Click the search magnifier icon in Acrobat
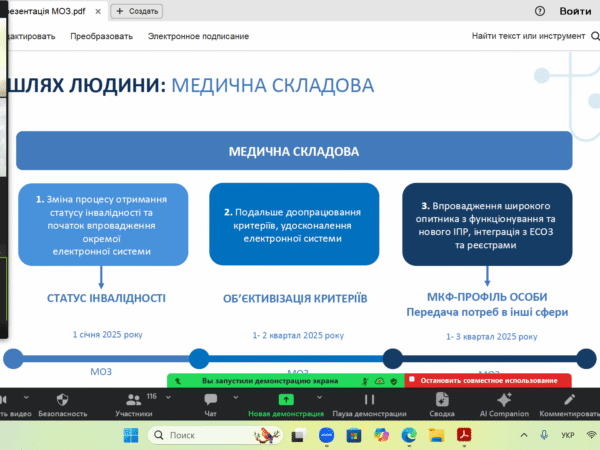This screenshot has height=450, width=600. [x=595, y=36]
